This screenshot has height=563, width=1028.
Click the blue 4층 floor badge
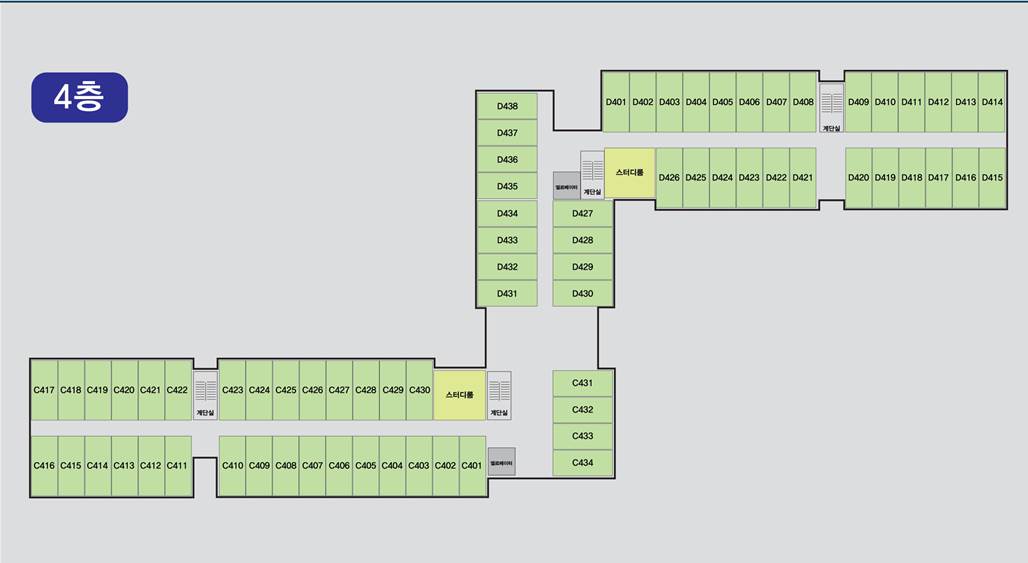79,97
